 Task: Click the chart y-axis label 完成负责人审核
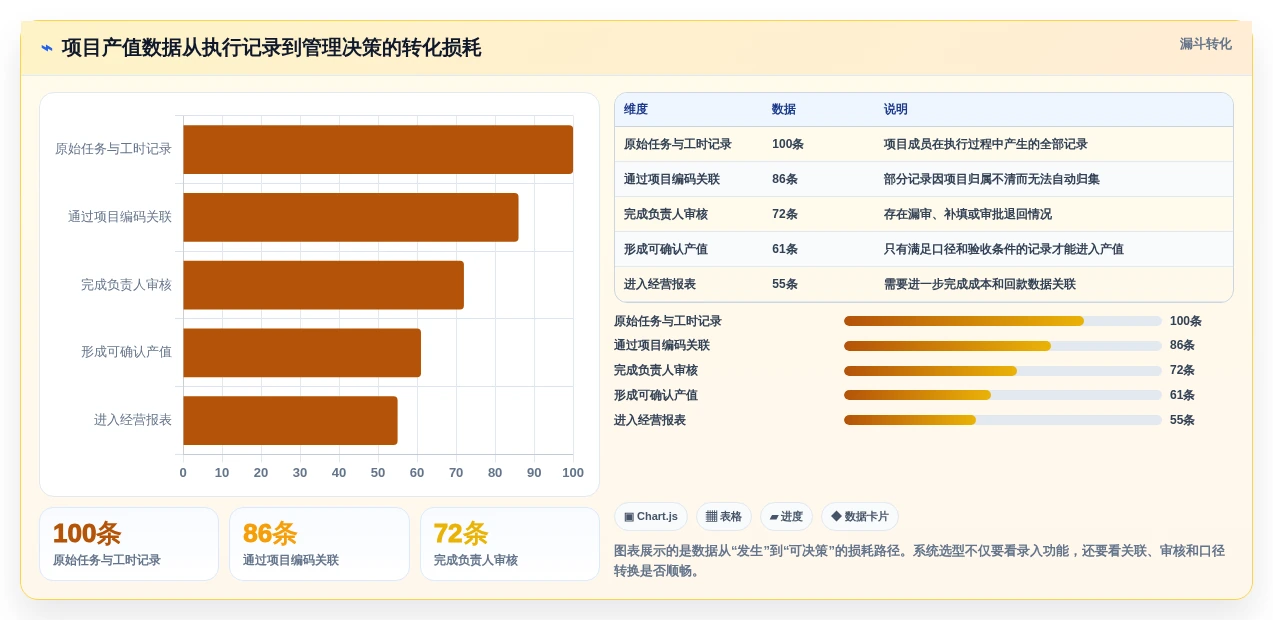(126, 285)
